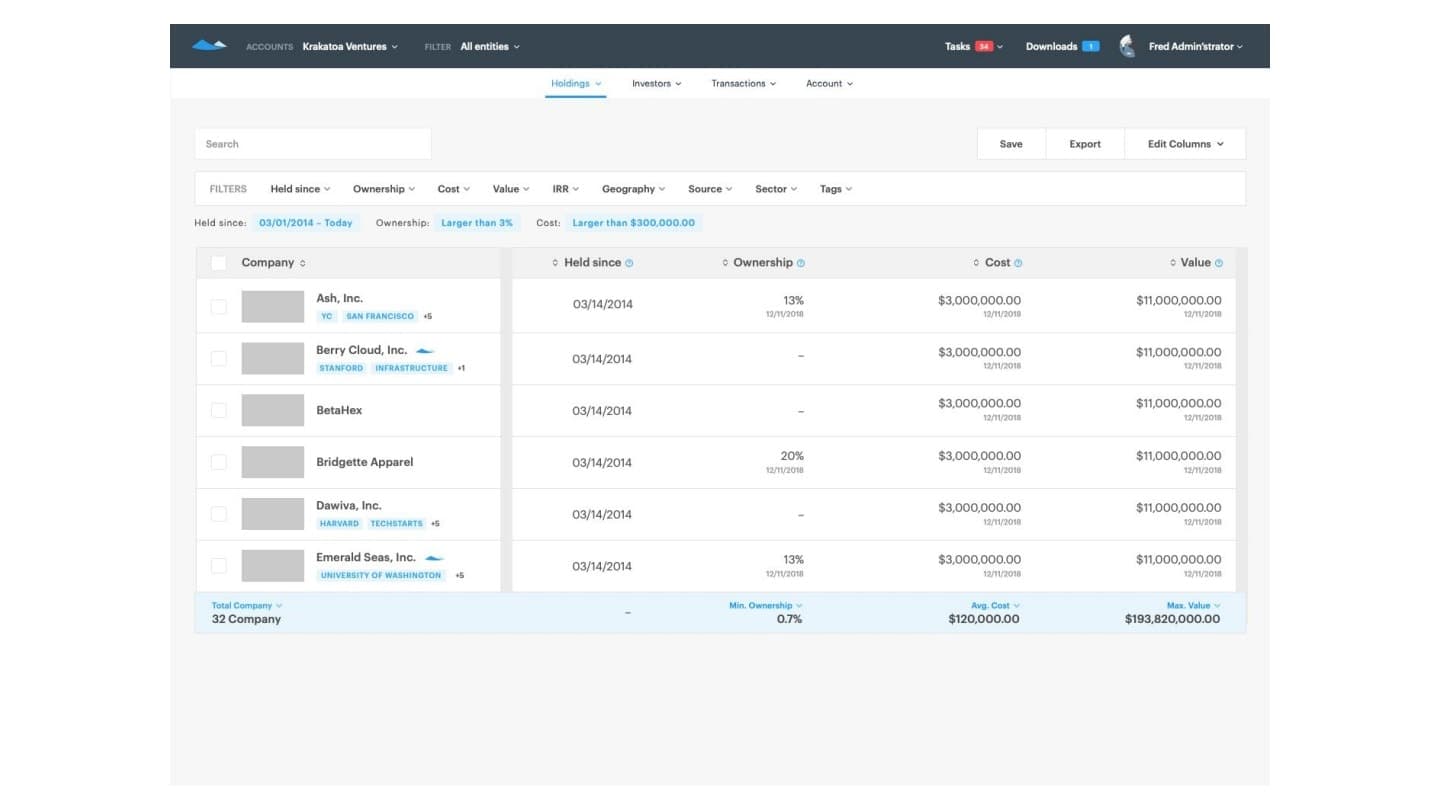1440x810 pixels.
Task: Click the 20% ownership value
Action: tap(792, 456)
